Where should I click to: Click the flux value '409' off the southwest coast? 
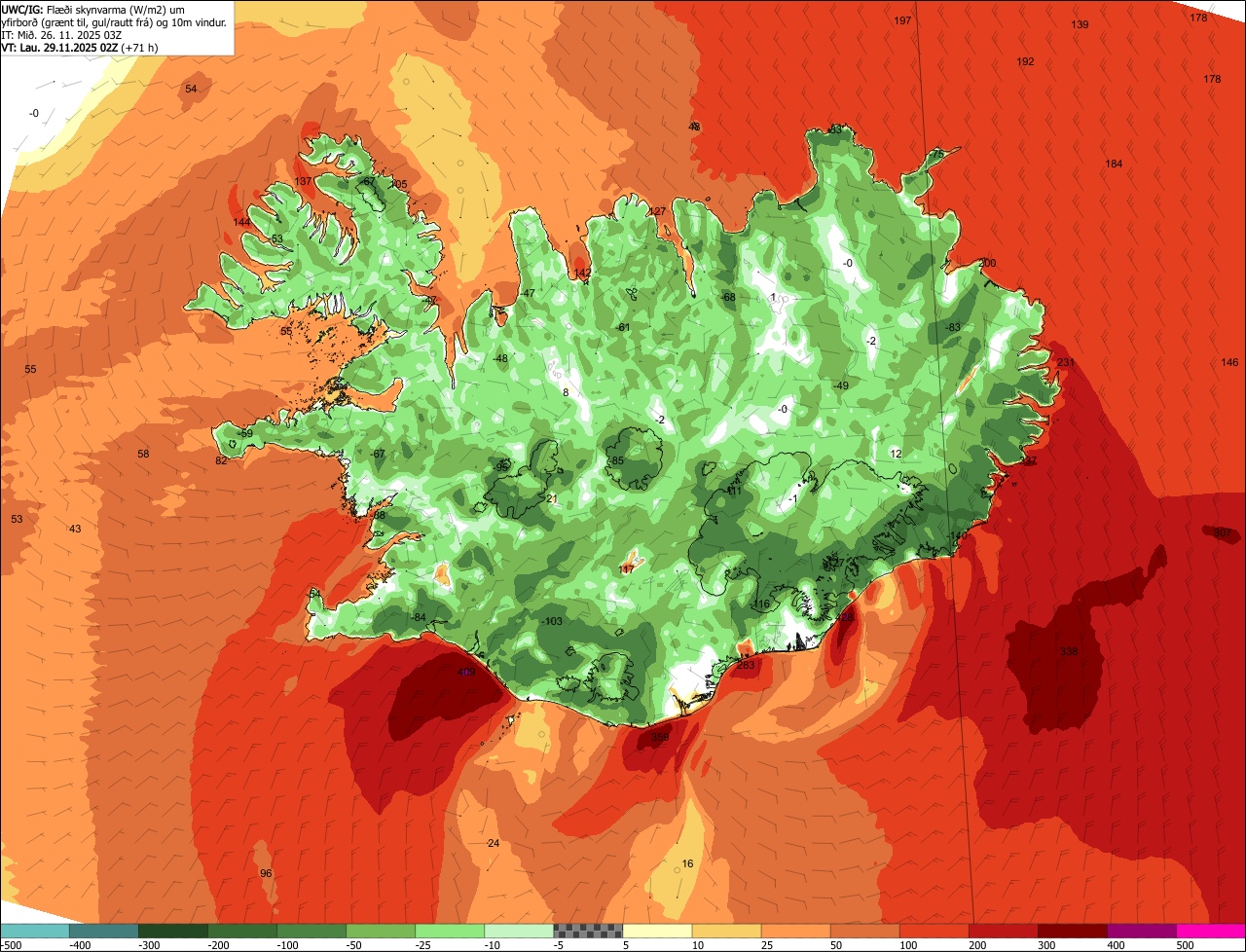[466, 673]
